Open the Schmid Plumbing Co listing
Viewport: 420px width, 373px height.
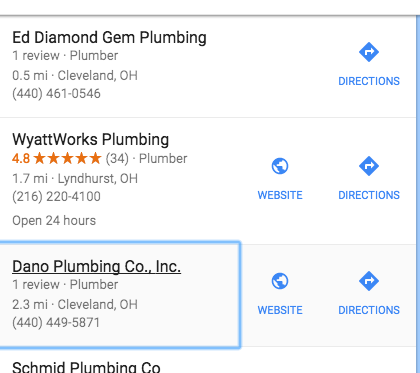tap(86, 367)
